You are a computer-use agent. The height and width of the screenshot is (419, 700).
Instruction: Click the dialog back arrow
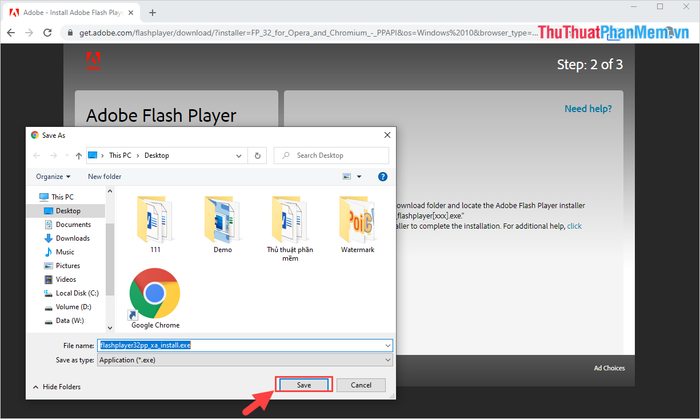[37, 156]
